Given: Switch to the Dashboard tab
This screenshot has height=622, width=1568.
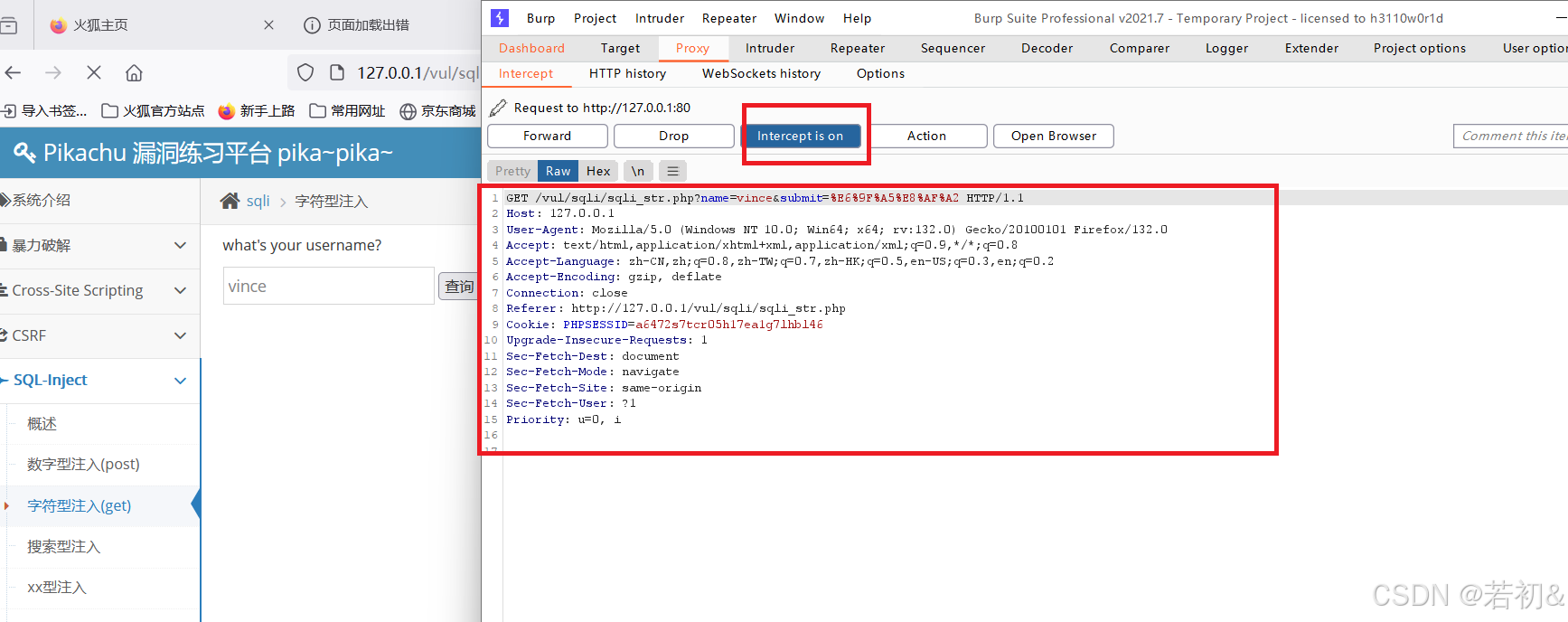Looking at the screenshot, I should pos(531,48).
